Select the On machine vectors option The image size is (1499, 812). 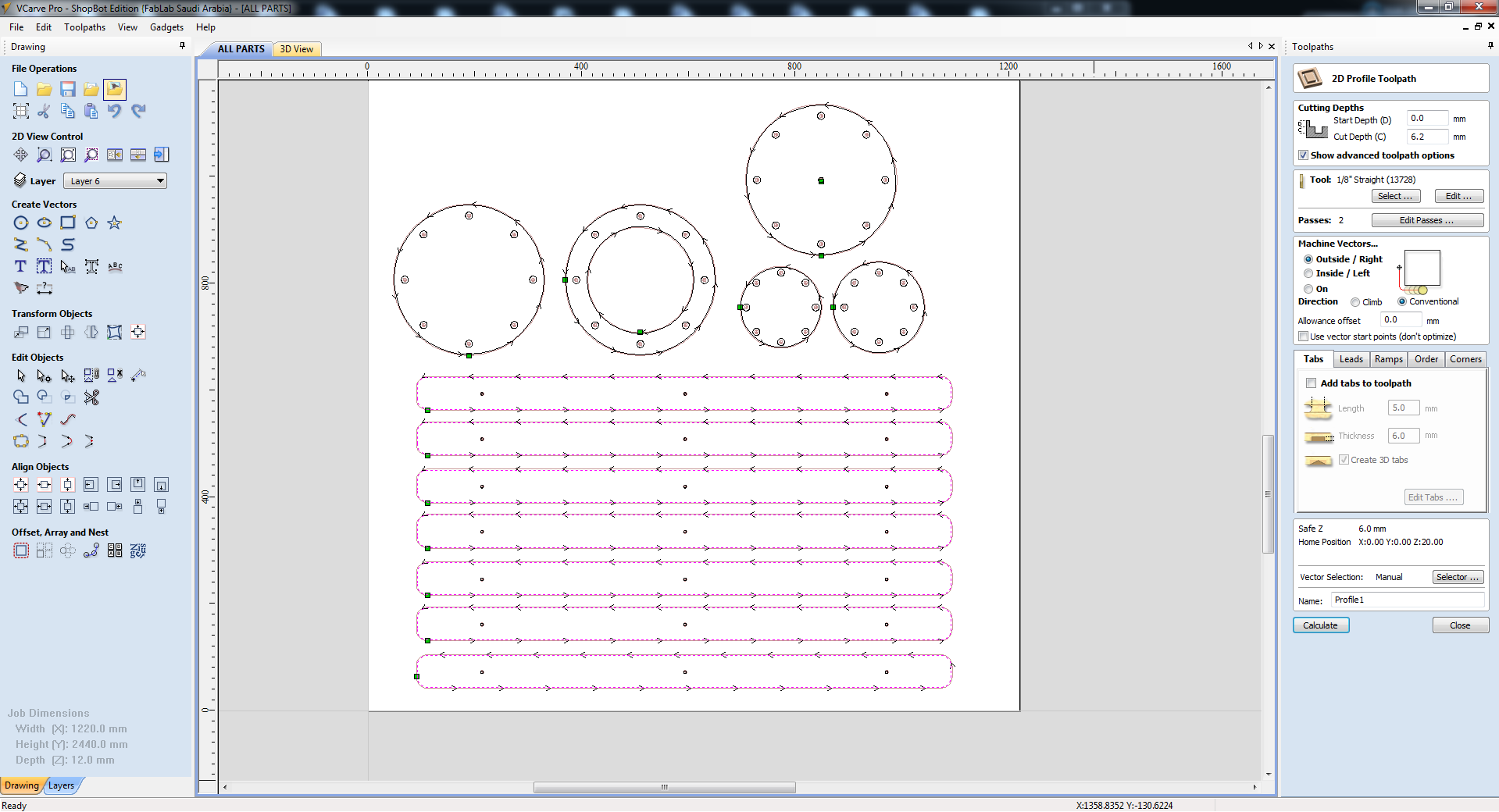(1308, 289)
